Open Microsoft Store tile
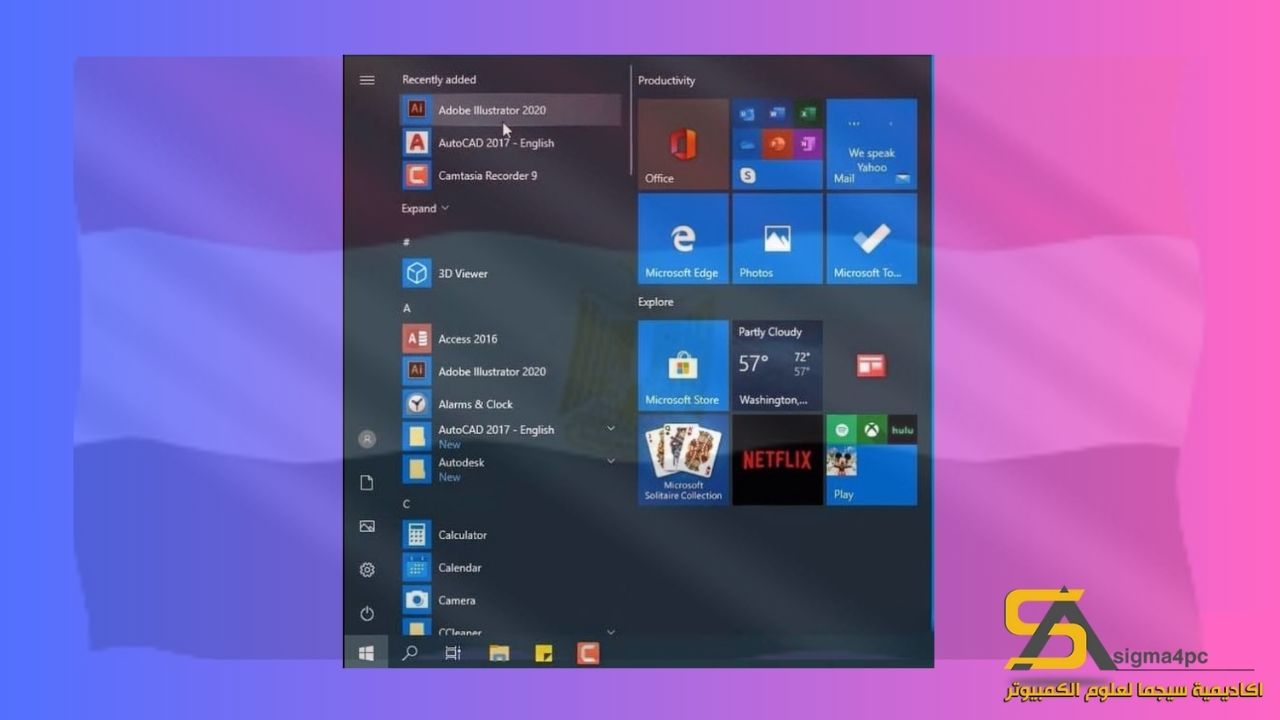The image size is (1280, 720). coord(683,366)
